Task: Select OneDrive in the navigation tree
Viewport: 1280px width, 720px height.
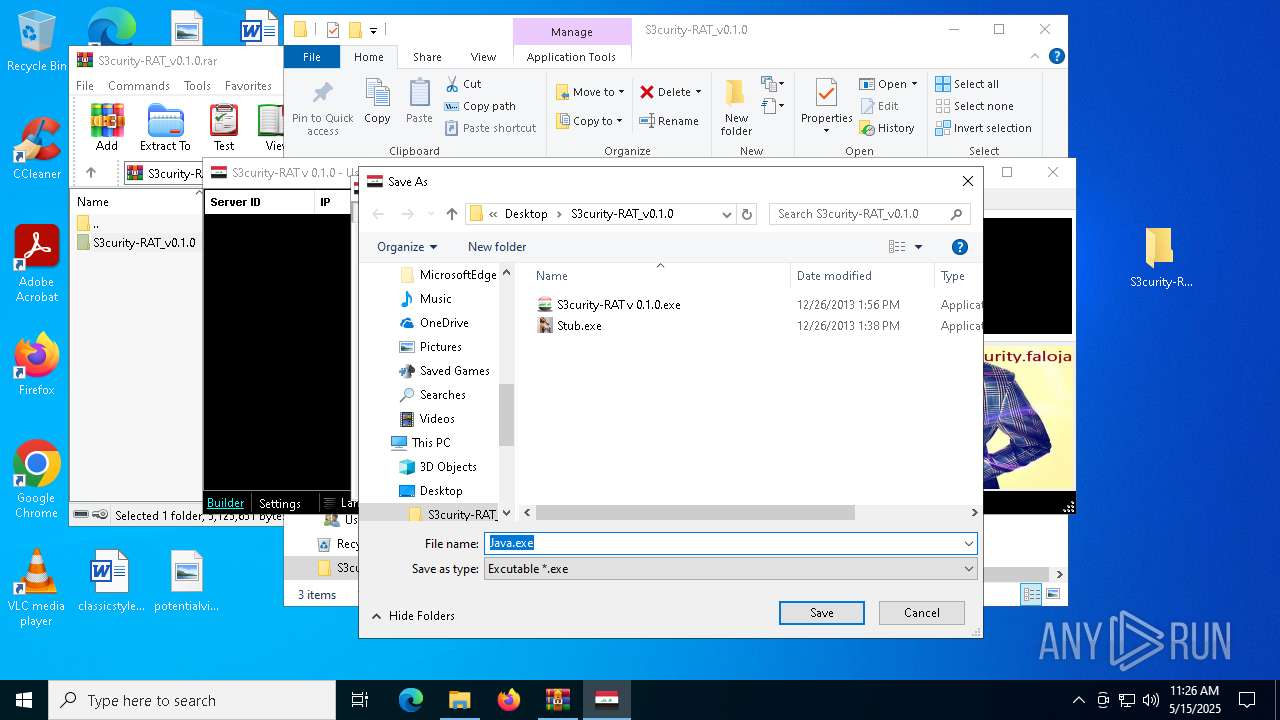Action: click(444, 322)
